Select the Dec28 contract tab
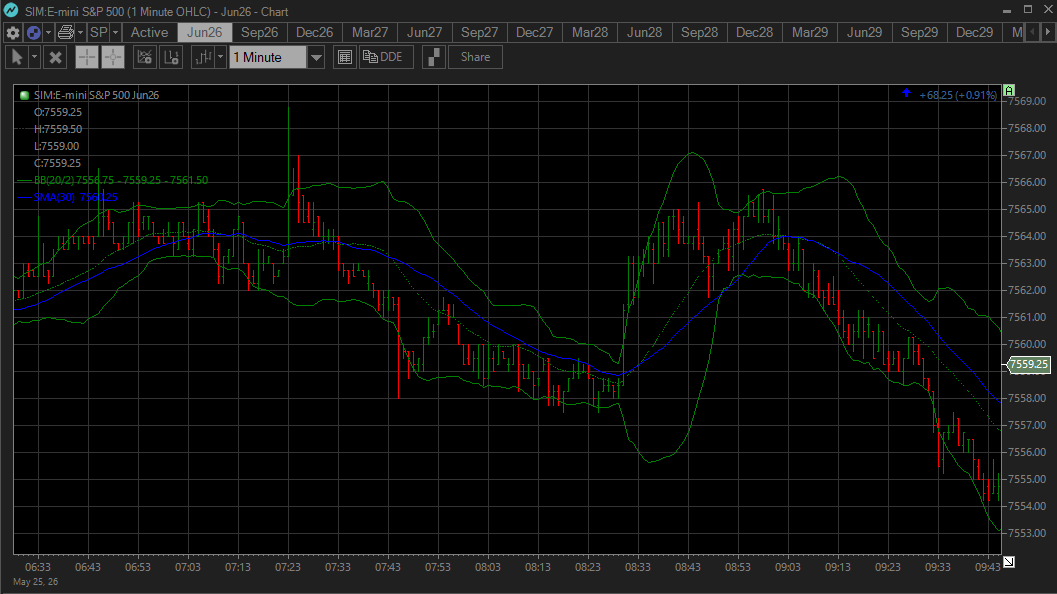 pyautogui.click(x=754, y=32)
